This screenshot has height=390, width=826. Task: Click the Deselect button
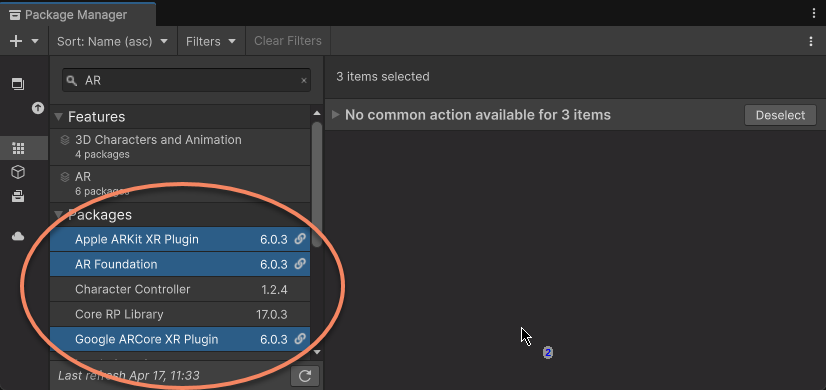coord(780,115)
